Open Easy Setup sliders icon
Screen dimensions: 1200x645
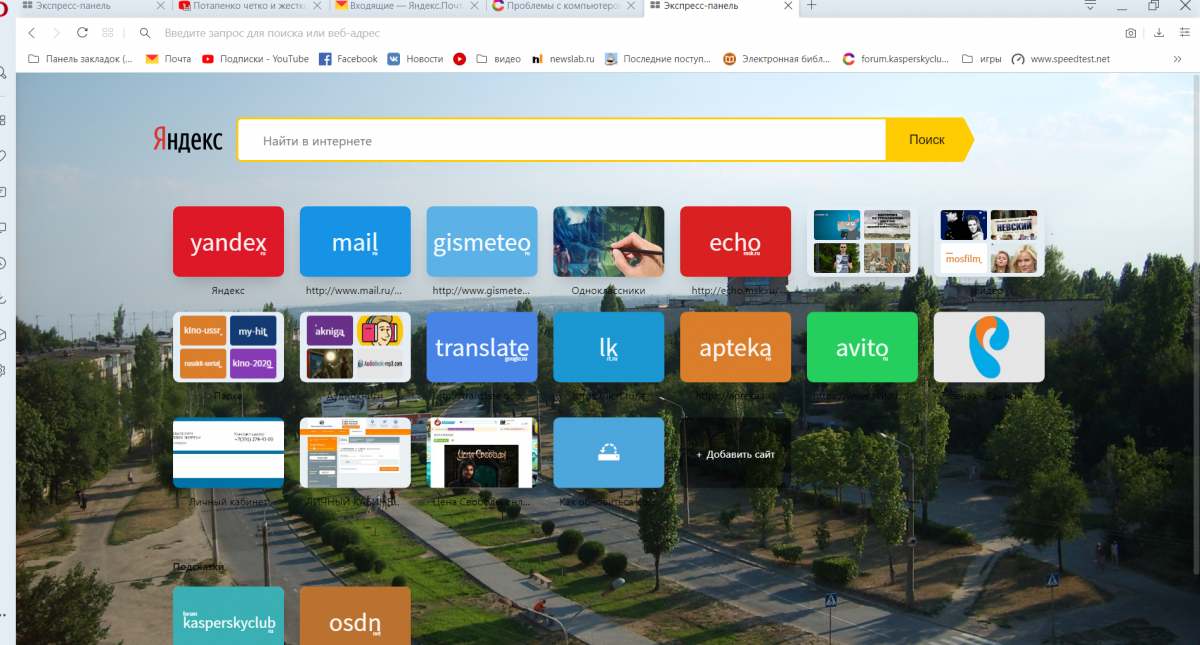point(1185,33)
